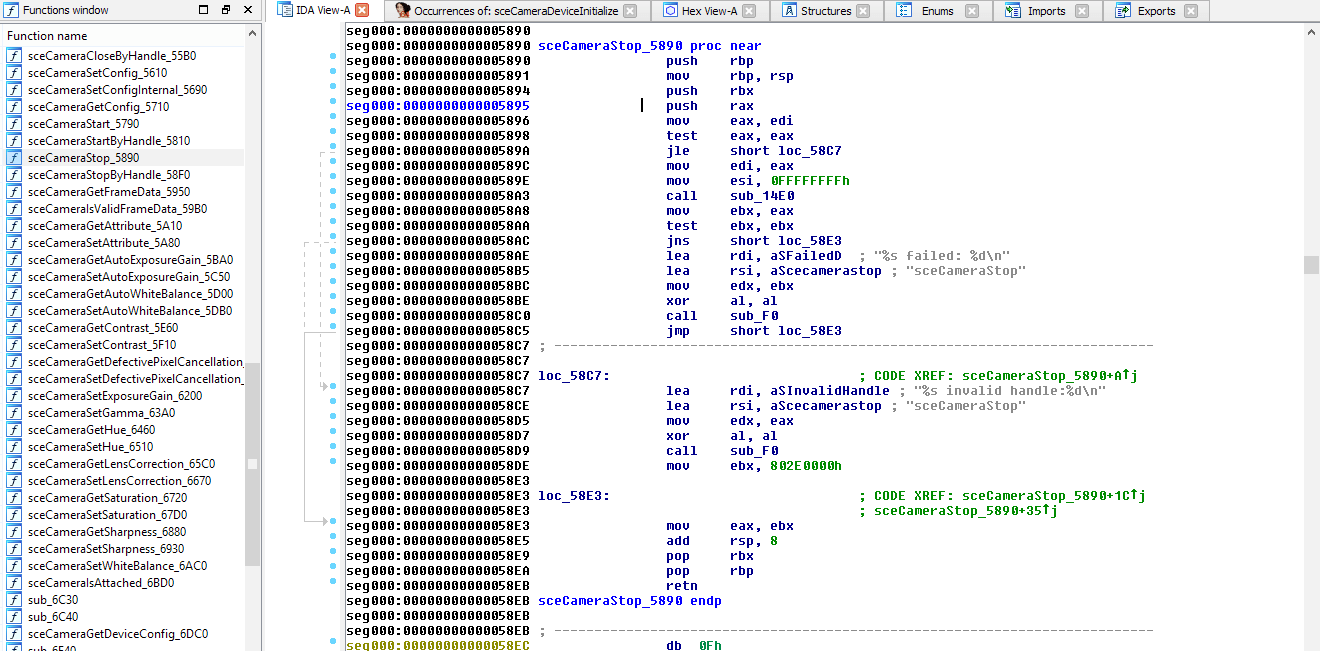Viewport: 1320px width, 651px height.
Task: Close the Exports tab
Action: coord(1190,11)
